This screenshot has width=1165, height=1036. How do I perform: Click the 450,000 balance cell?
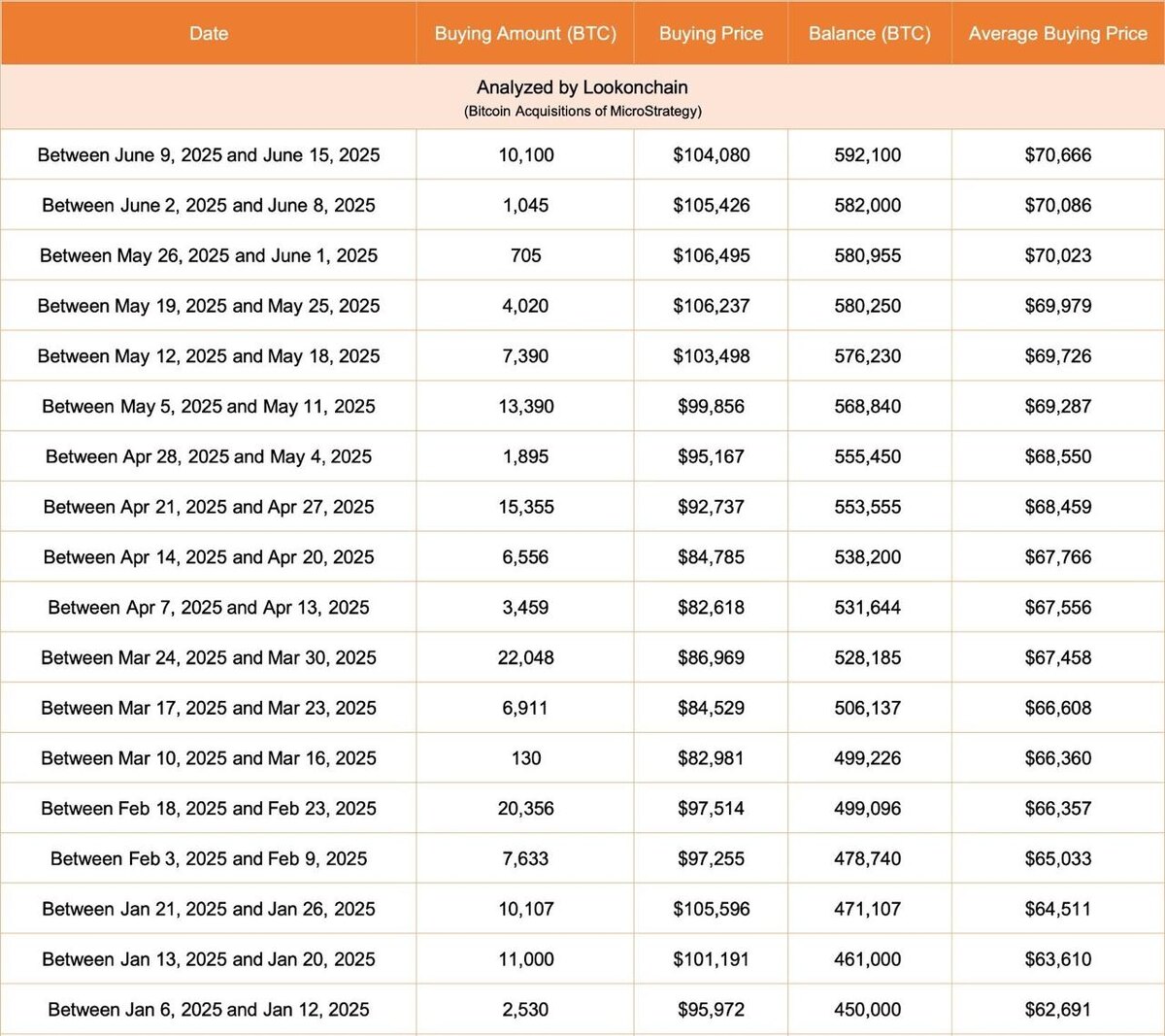pos(869,1010)
